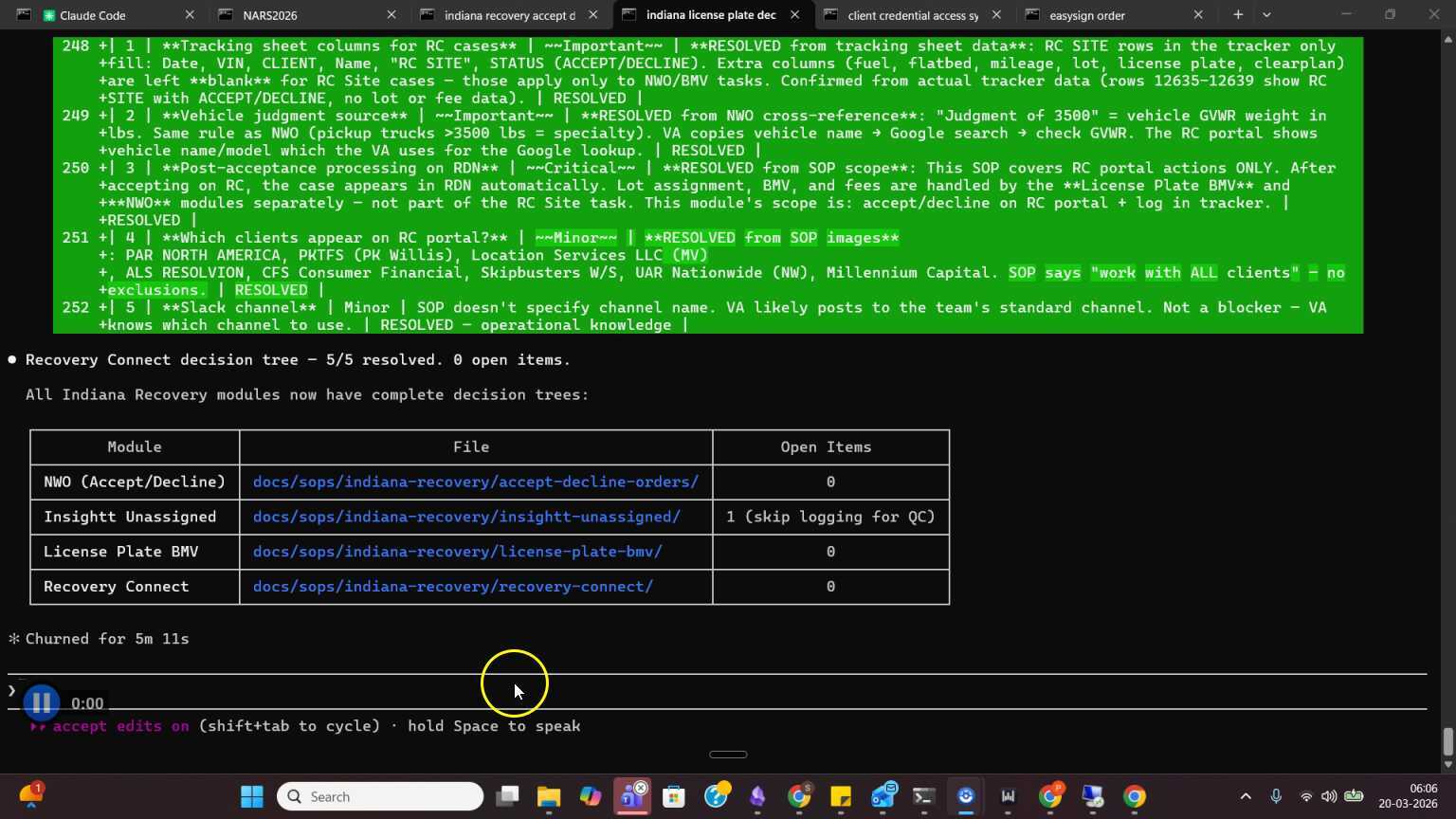Launch Microsoft Store from the taskbar
The image size is (1456, 819).
[674, 797]
